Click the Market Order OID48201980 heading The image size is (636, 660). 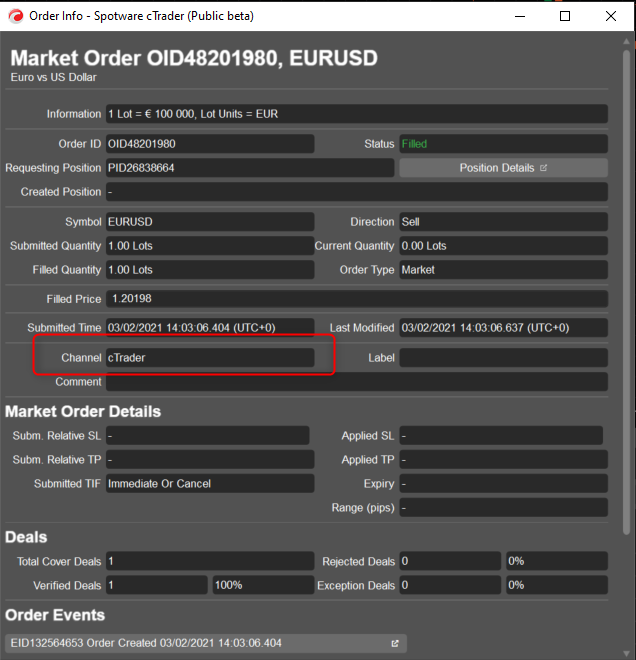pos(194,58)
